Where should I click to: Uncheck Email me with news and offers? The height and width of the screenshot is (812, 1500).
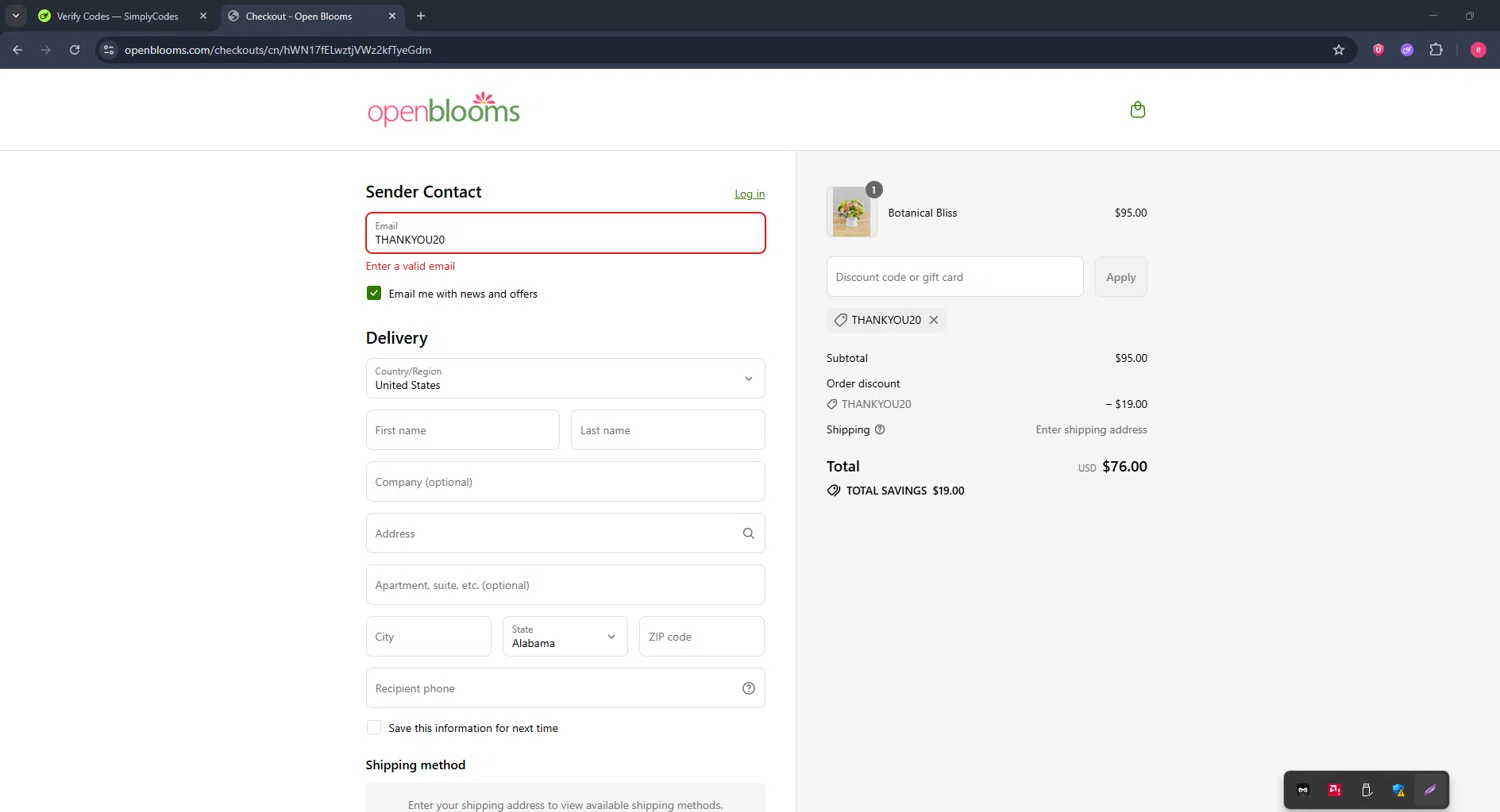(374, 293)
